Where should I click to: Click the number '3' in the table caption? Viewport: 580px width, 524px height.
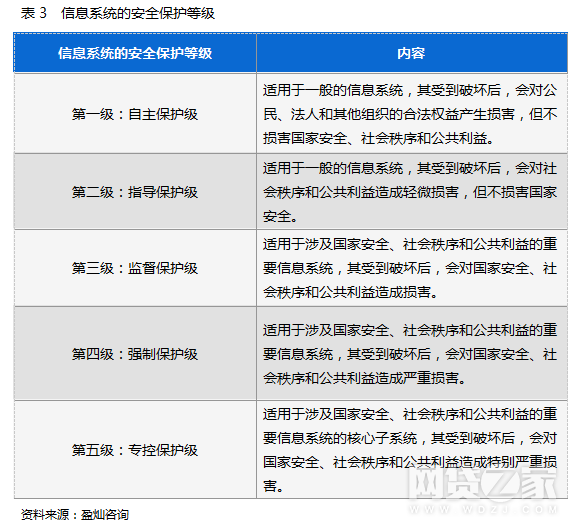coord(43,13)
